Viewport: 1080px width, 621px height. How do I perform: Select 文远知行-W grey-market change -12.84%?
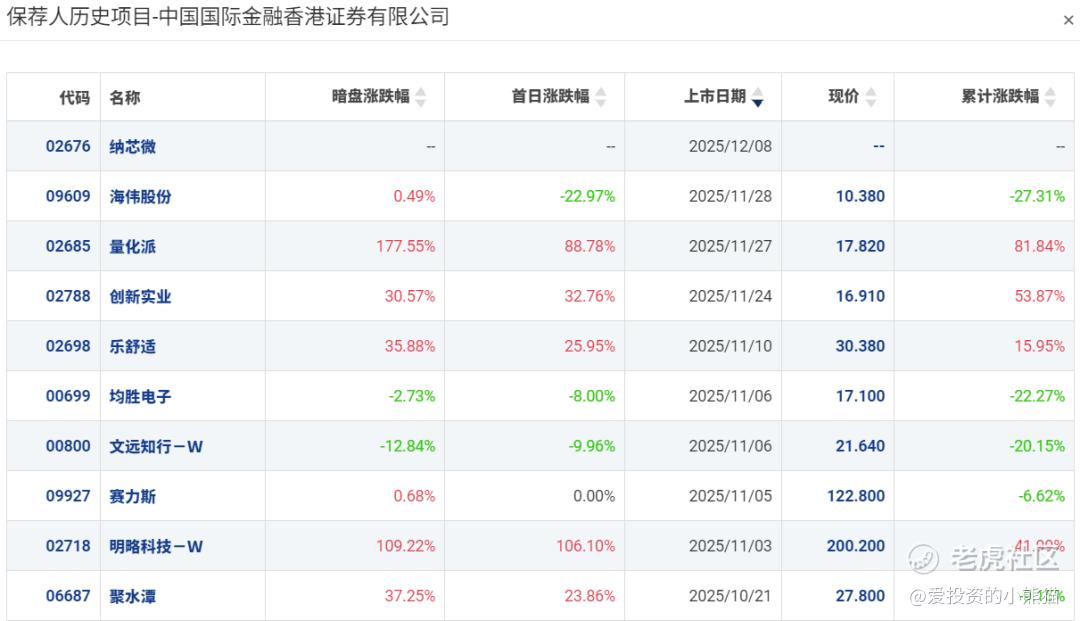408,446
